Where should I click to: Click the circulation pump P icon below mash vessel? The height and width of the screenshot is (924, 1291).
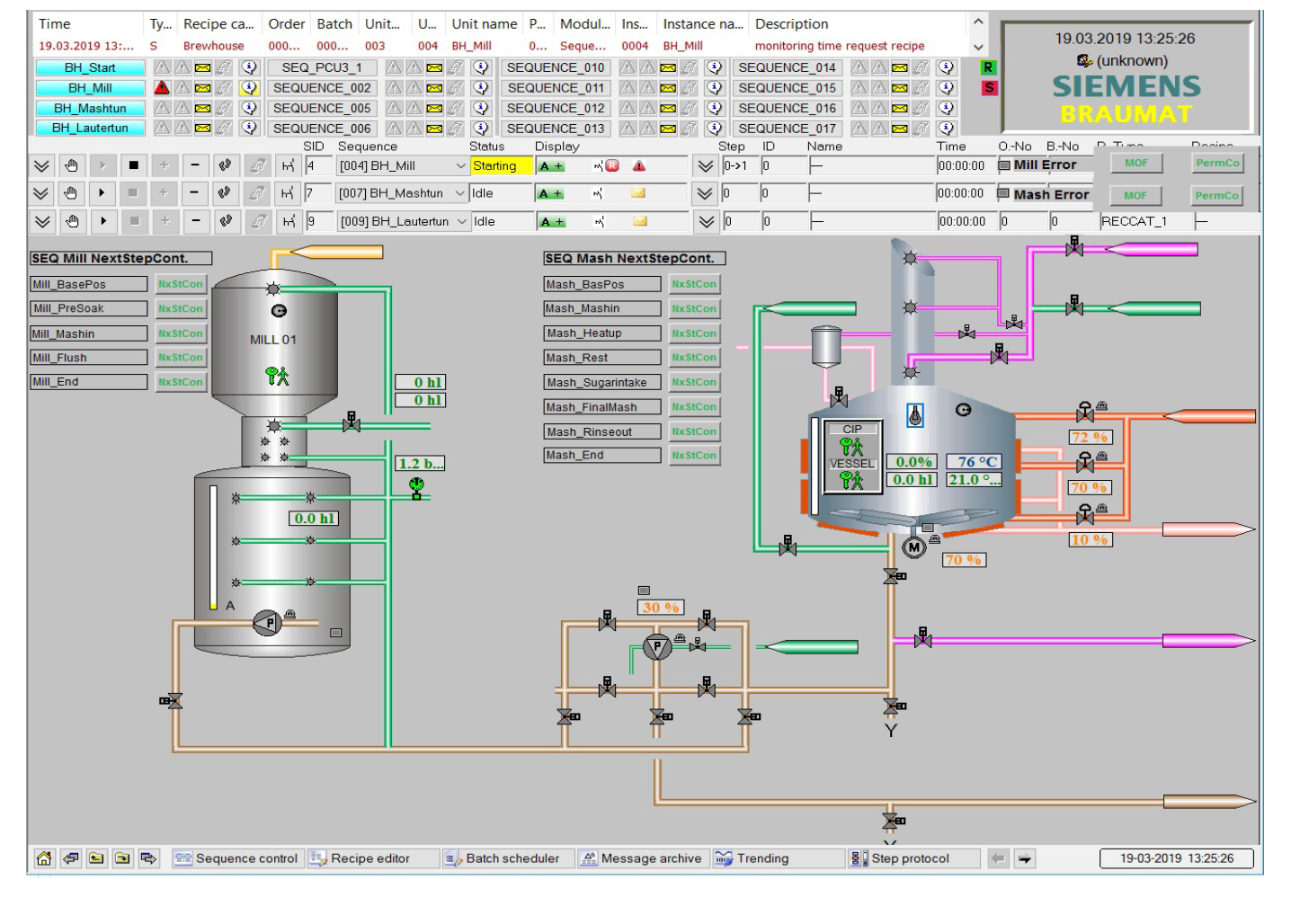tap(657, 646)
